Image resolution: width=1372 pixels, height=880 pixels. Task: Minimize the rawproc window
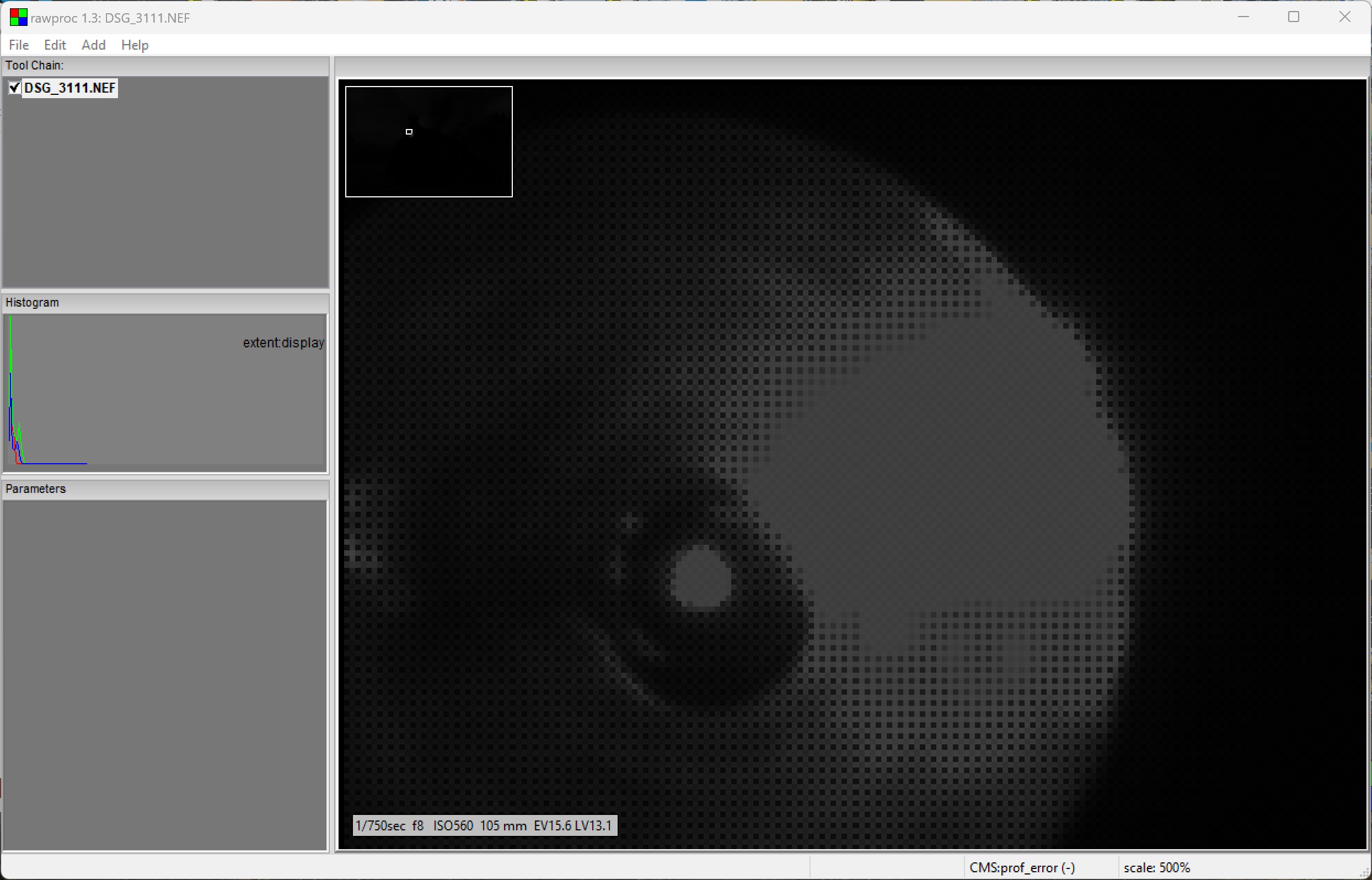(1244, 17)
